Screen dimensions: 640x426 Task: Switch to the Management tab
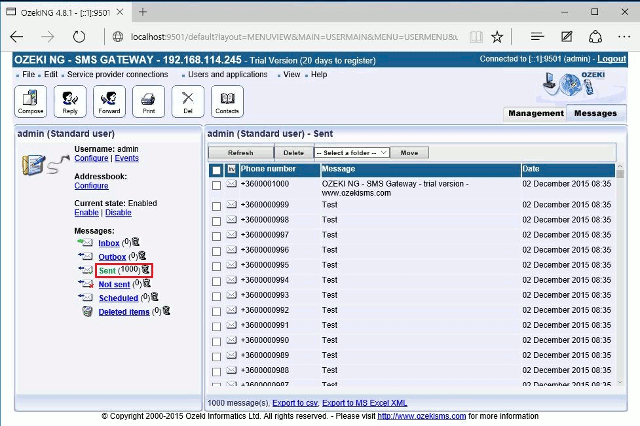536,113
